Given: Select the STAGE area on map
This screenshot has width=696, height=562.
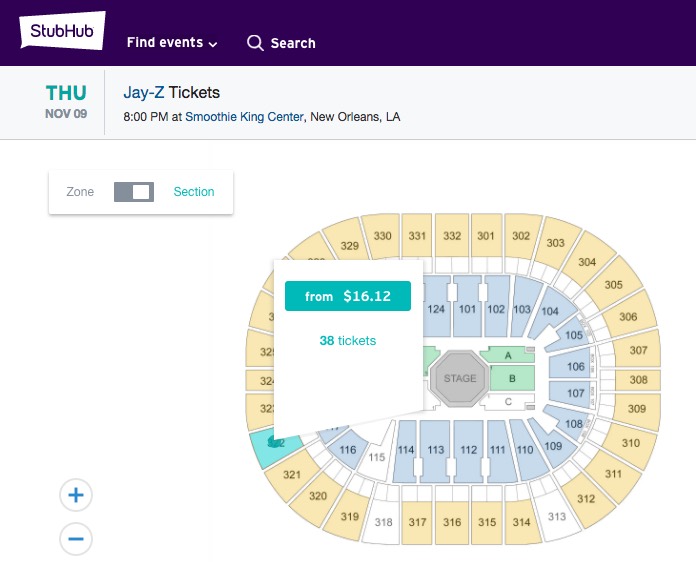Looking at the screenshot, I should coord(460,378).
